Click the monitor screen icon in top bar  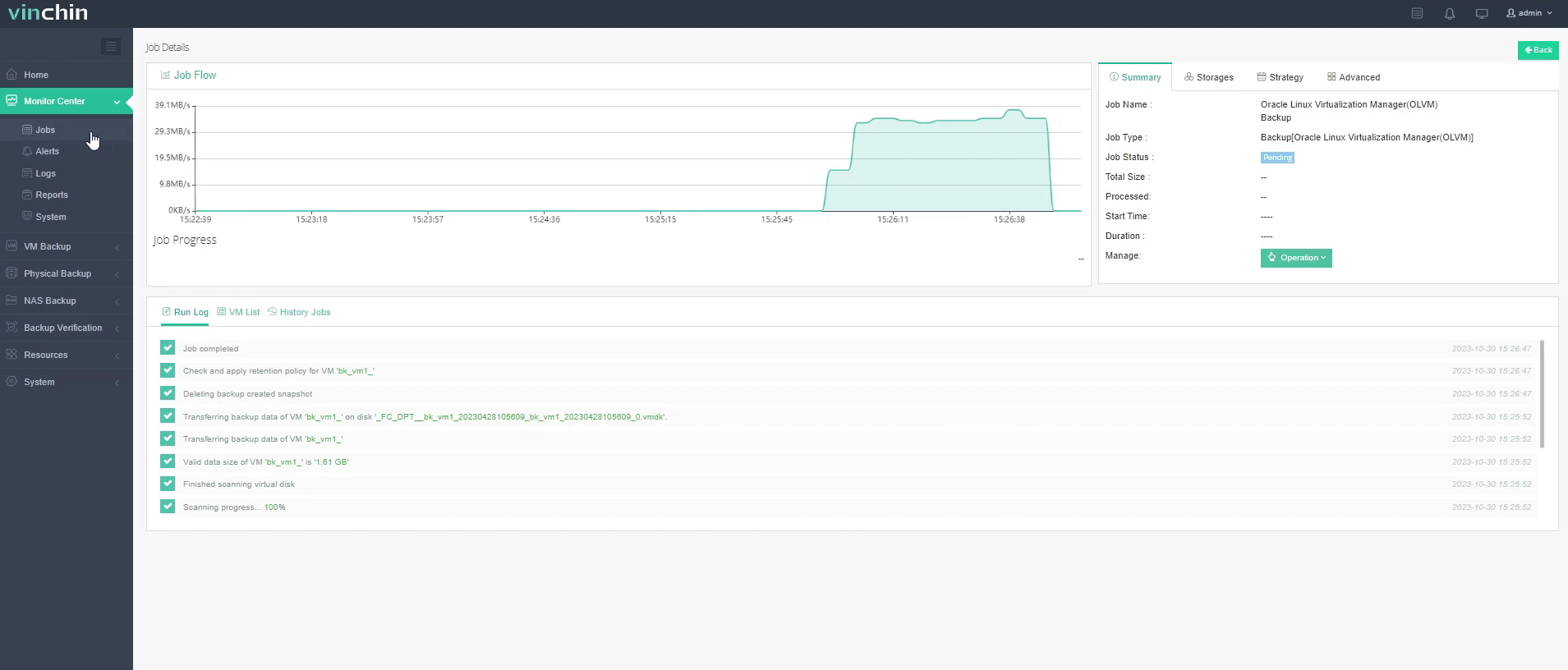1482,13
